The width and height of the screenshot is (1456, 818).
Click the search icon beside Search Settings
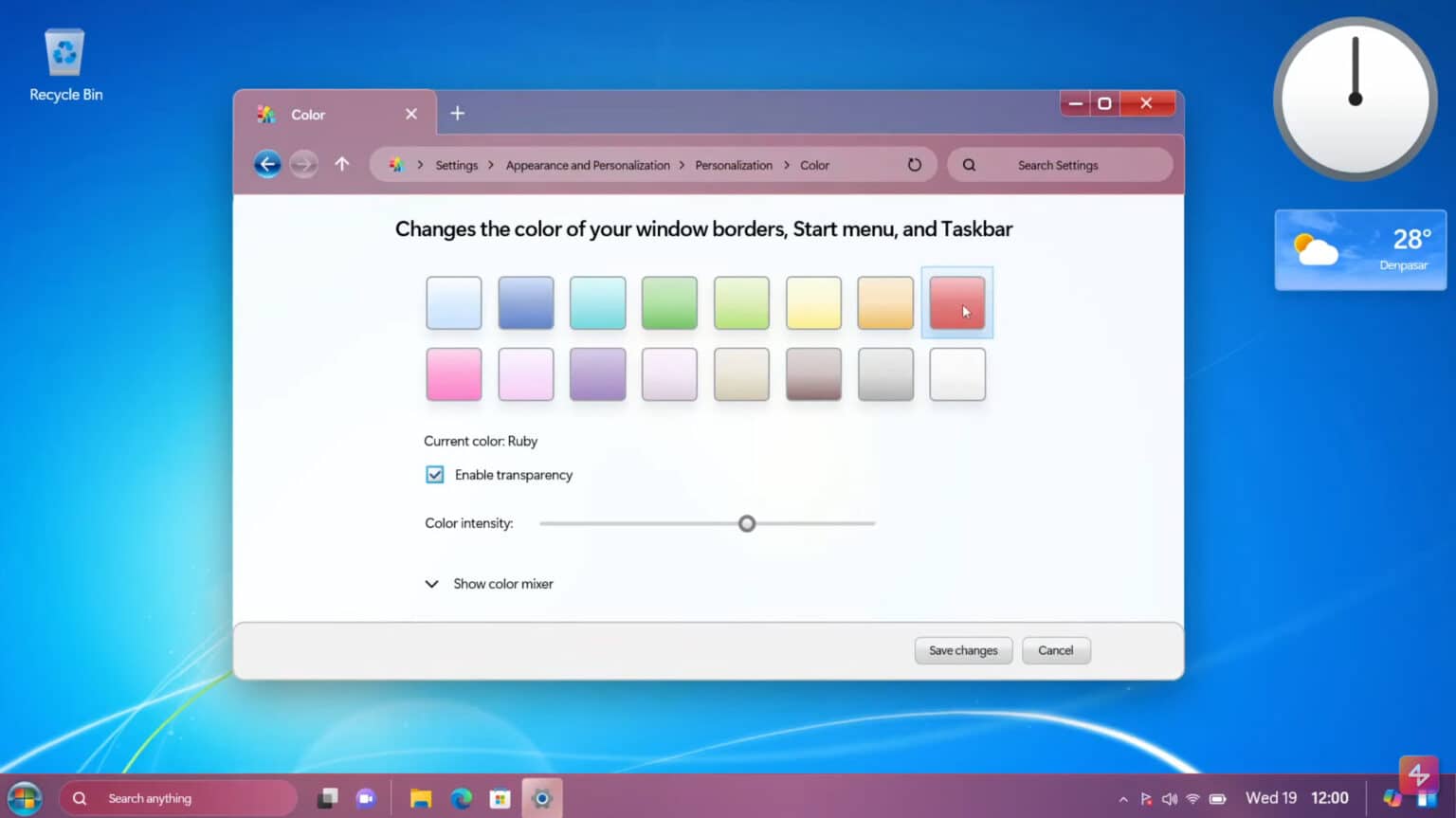[969, 164]
